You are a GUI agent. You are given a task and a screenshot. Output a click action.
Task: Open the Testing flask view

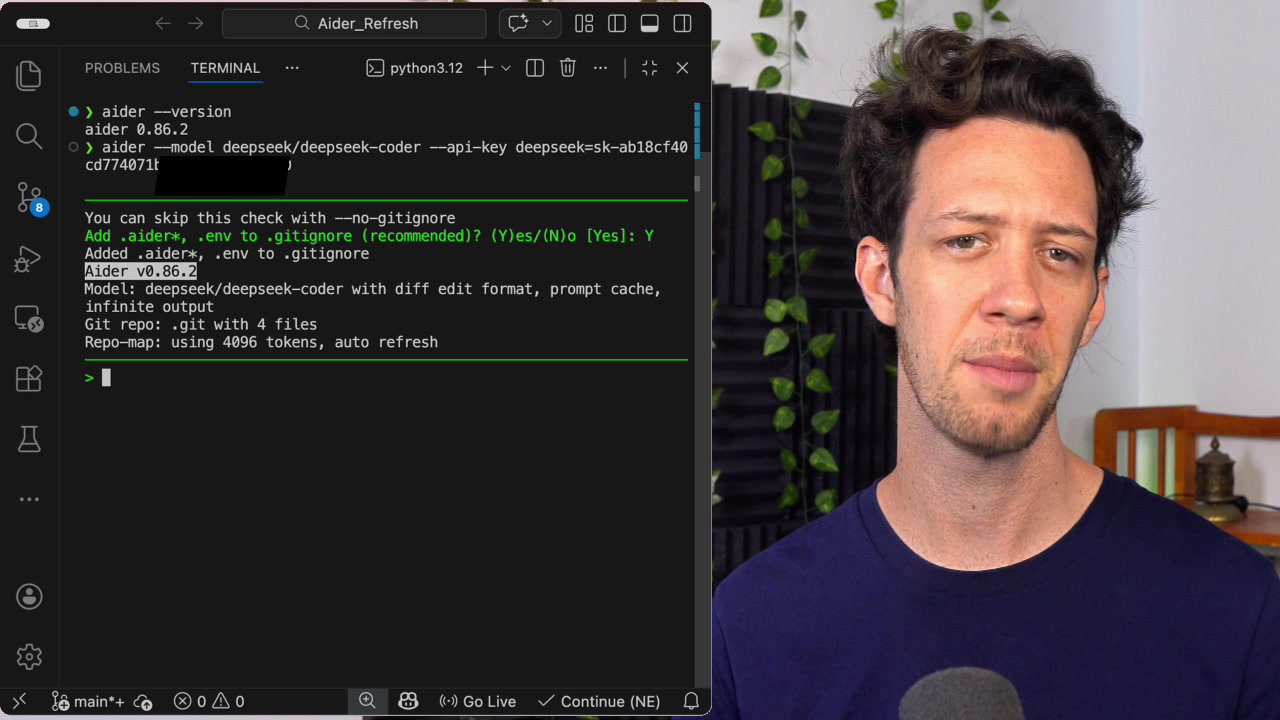(29, 438)
